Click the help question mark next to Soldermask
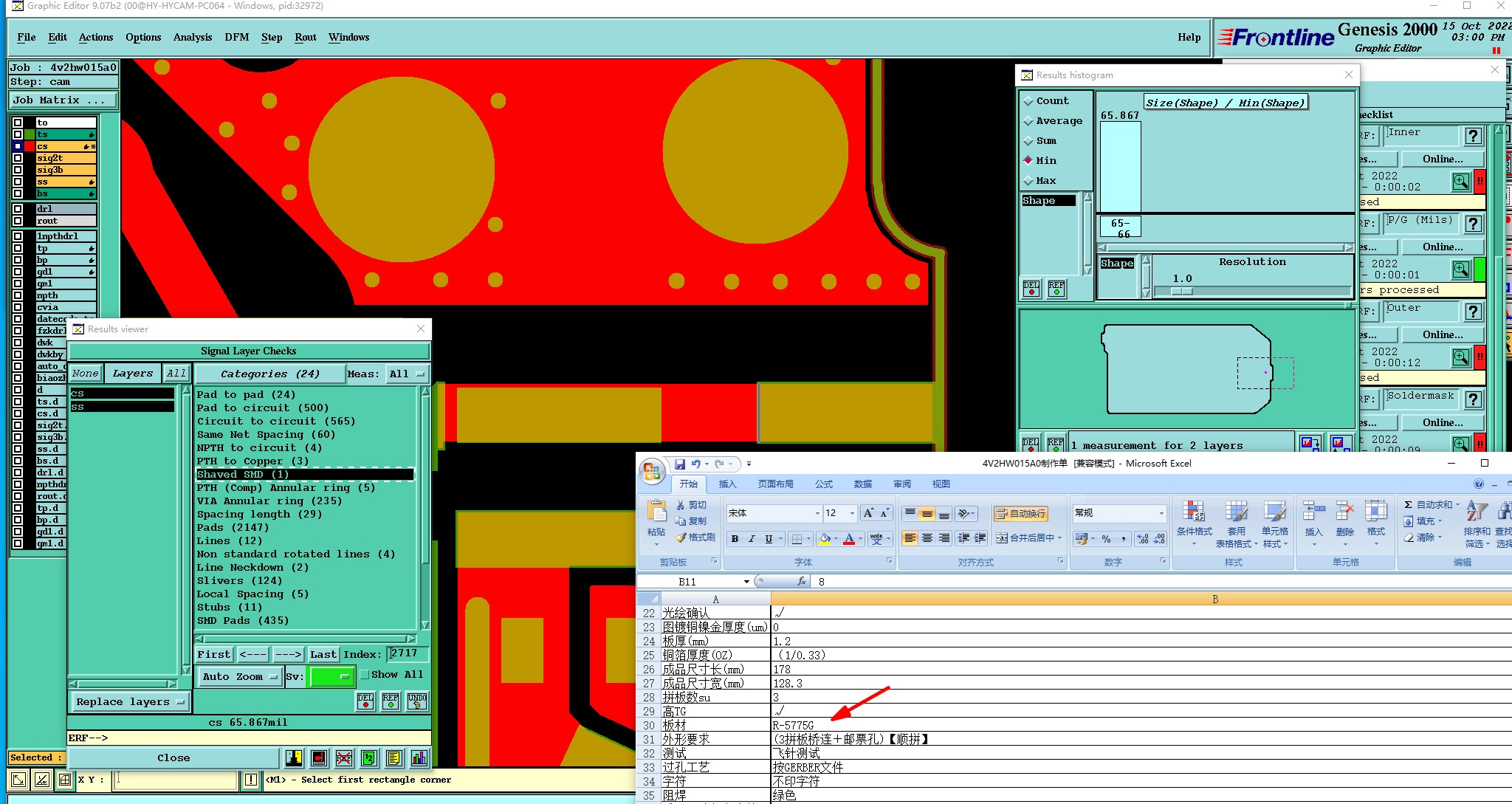The width and height of the screenshot is (1512, 804). 1473,399
